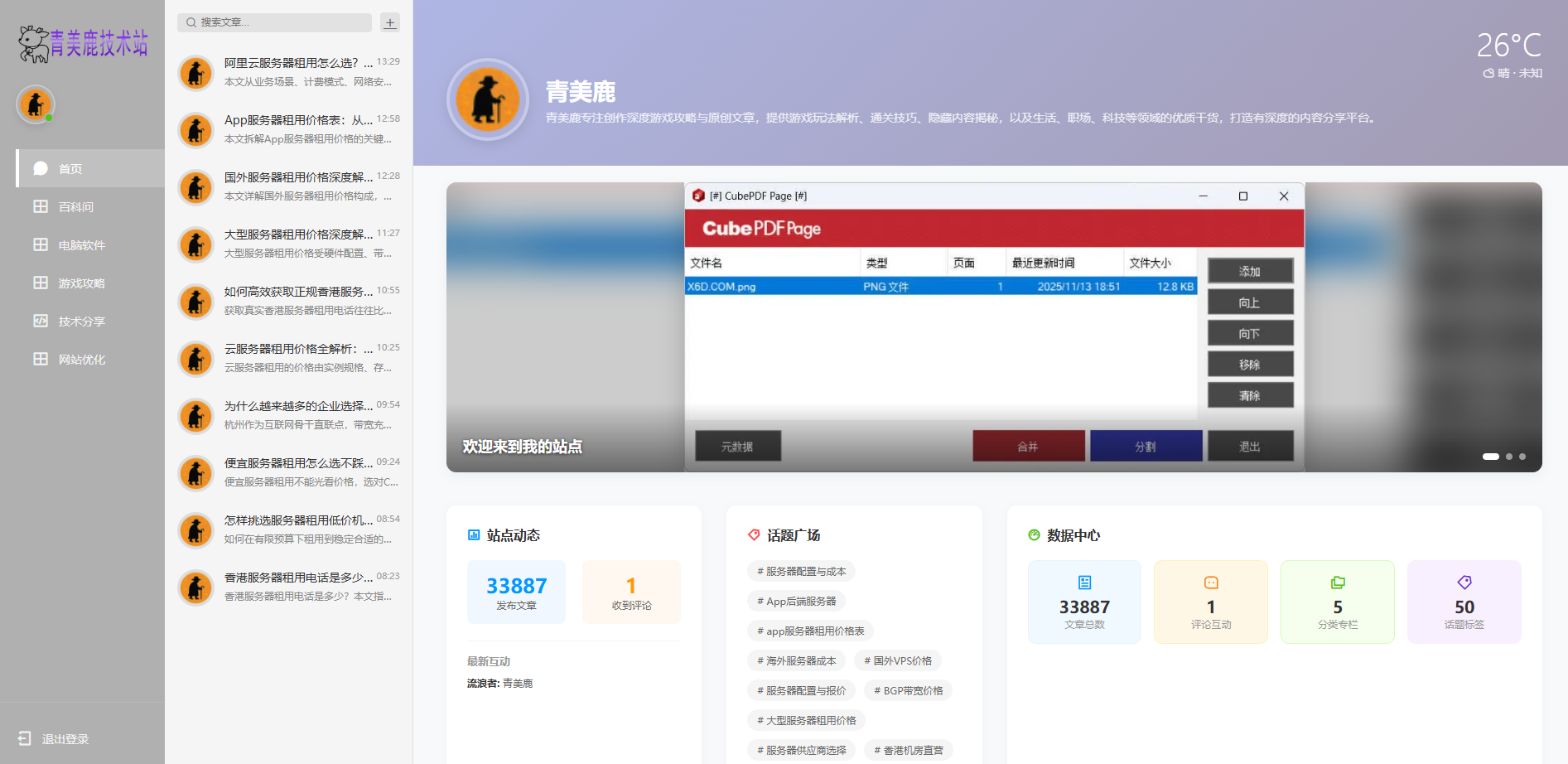Click author avatar of the 09:24 article
Image resolution: width=1568 pixels, height=764 pixels.
196,473
